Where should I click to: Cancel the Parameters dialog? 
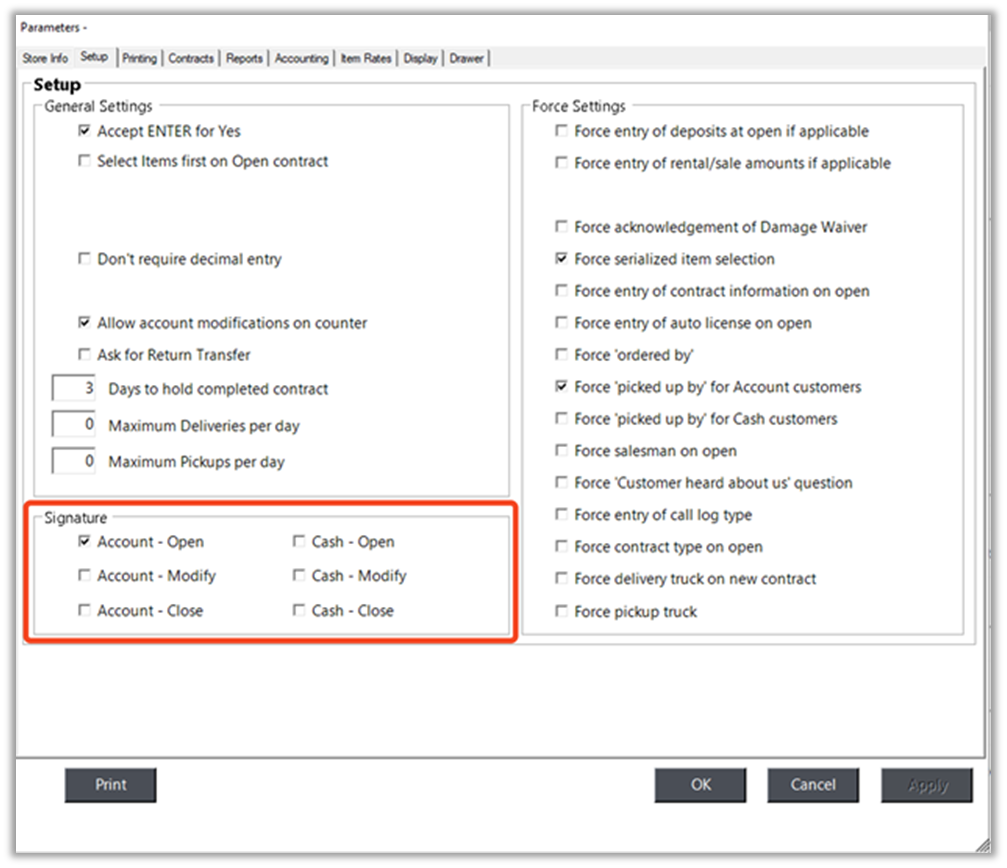pos(813,785)
